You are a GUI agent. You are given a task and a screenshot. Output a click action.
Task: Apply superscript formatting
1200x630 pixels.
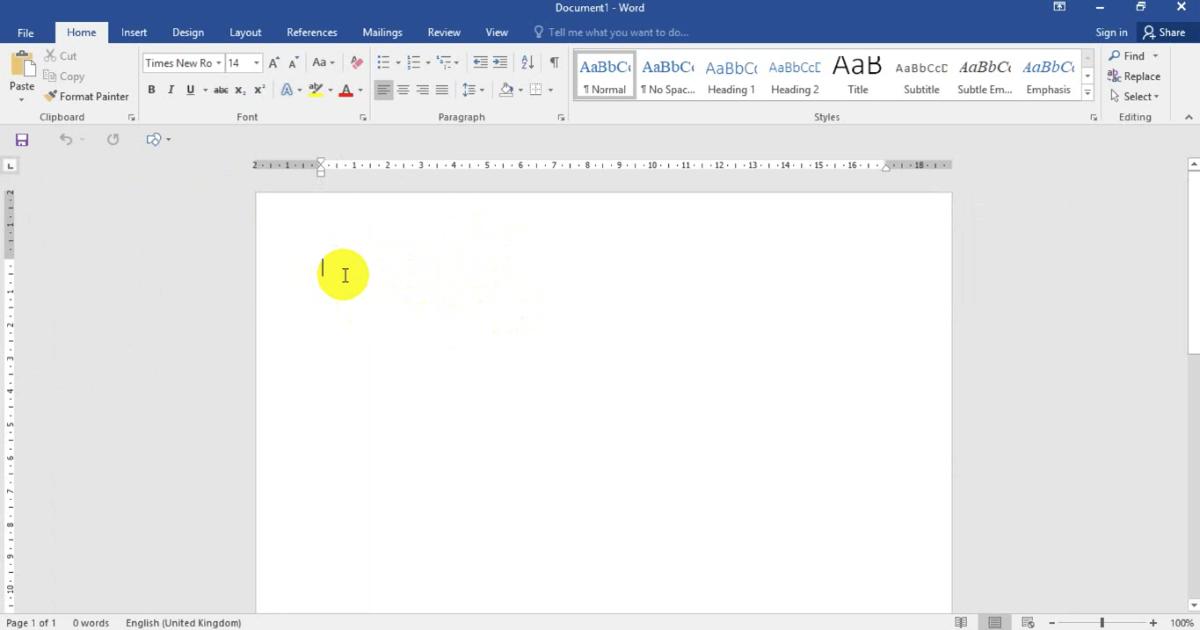(259, 90)
